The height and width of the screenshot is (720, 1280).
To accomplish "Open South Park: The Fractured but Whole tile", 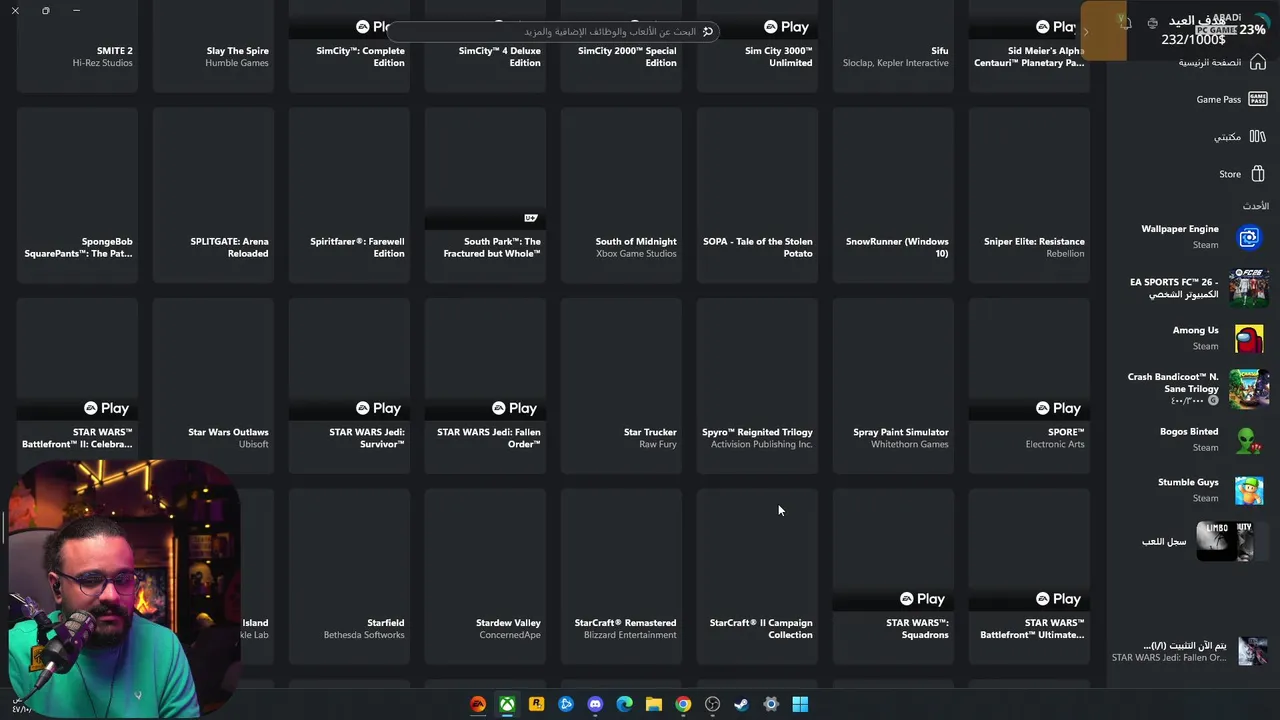I will [x=485, y=195].
